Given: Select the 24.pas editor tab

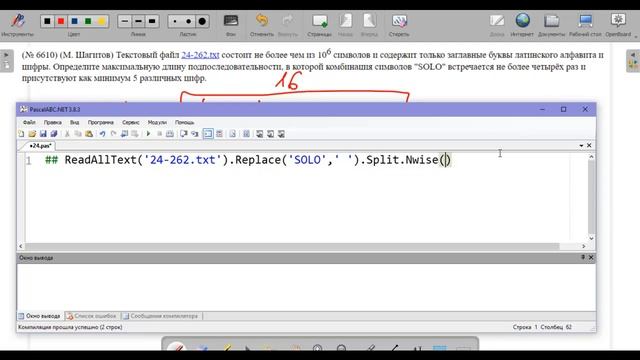Looking at the screenshot, I should 40,146.
